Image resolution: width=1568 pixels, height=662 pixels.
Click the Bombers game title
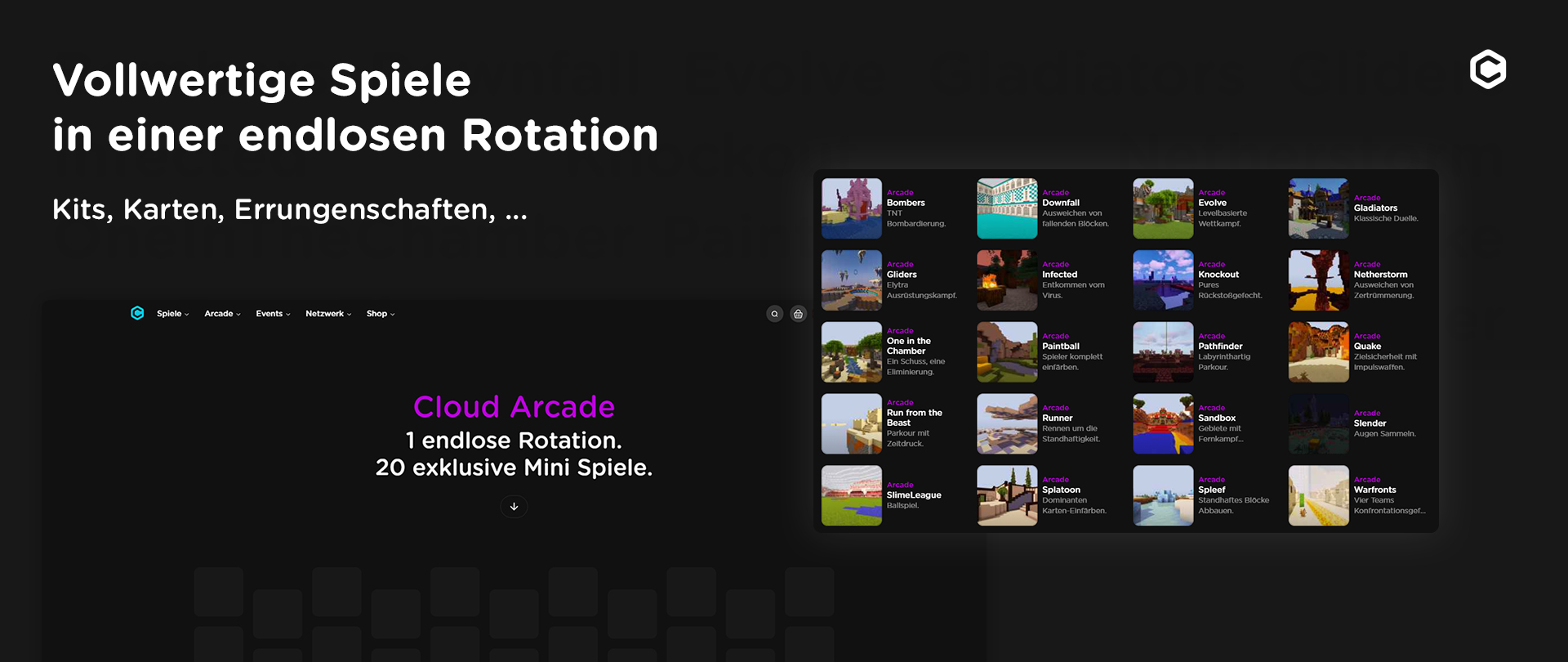click(906, 203)
